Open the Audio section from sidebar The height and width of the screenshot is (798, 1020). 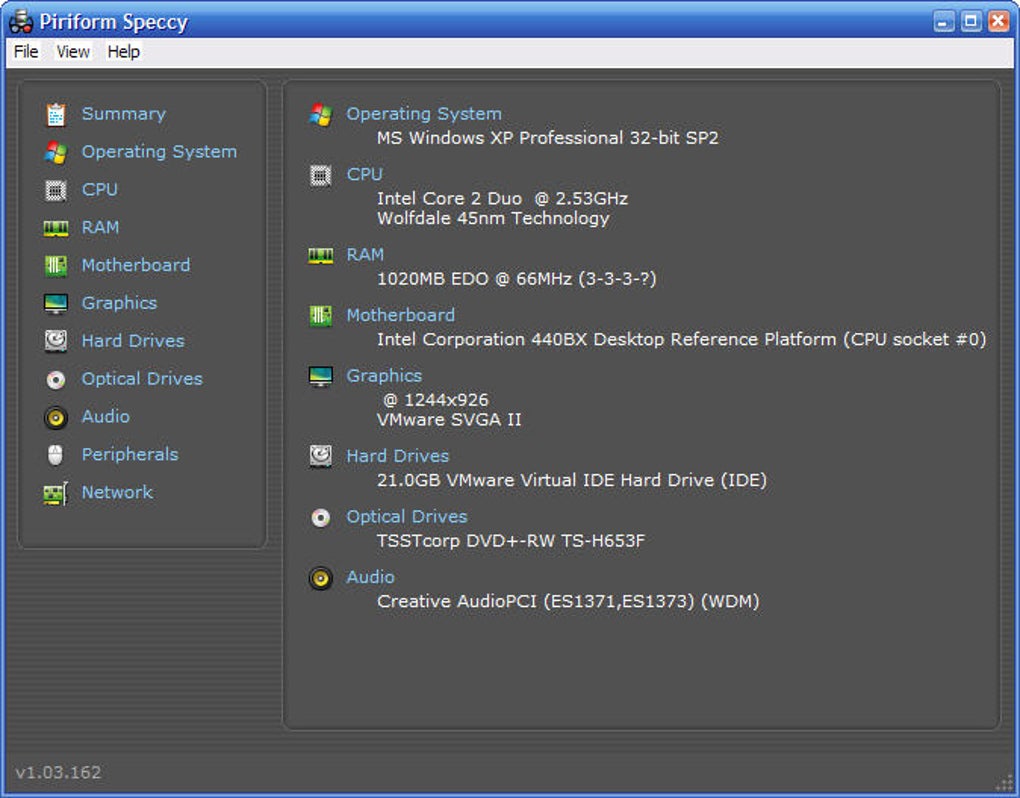pyautogui.click(x=105, y=416)
